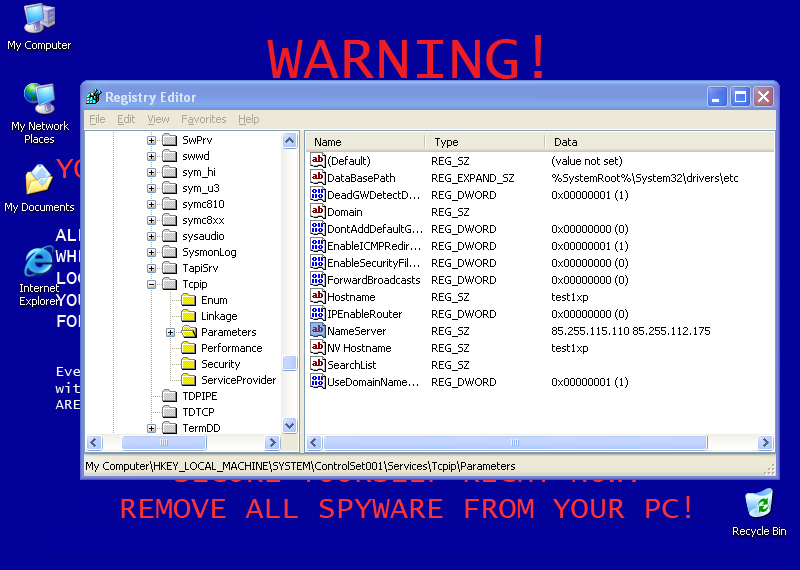Screen dimensions: 800x570
Task: Open the File menu
Action: point(97,119)
